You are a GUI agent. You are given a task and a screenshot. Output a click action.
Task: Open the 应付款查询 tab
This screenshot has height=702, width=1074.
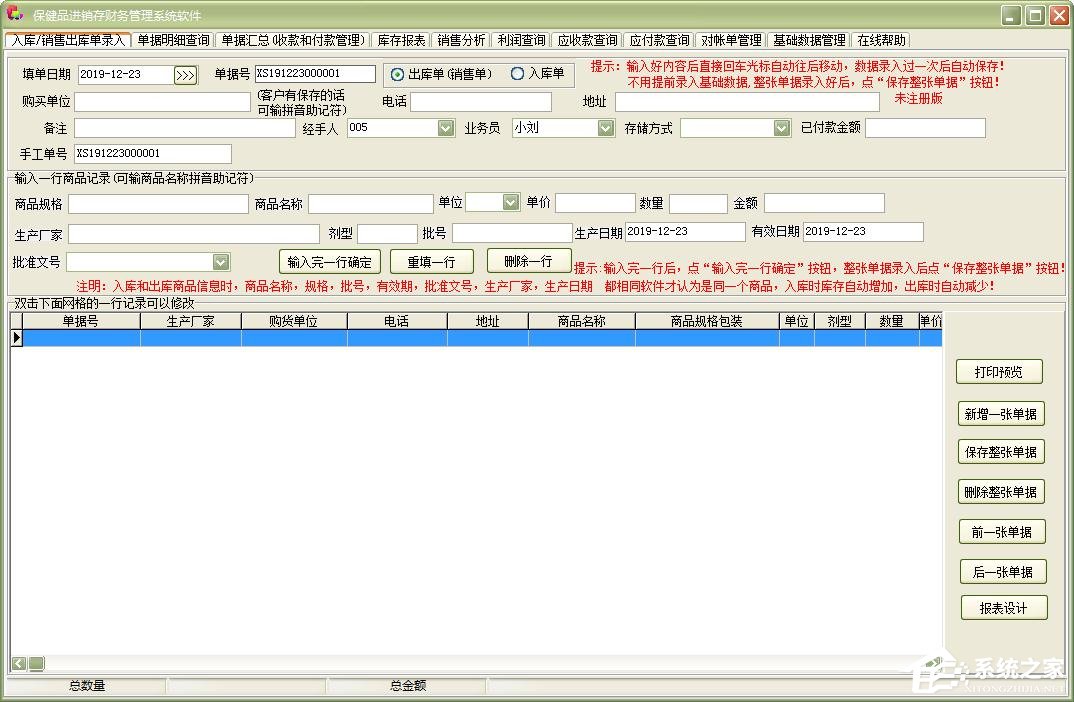click(x=659, y=40)
